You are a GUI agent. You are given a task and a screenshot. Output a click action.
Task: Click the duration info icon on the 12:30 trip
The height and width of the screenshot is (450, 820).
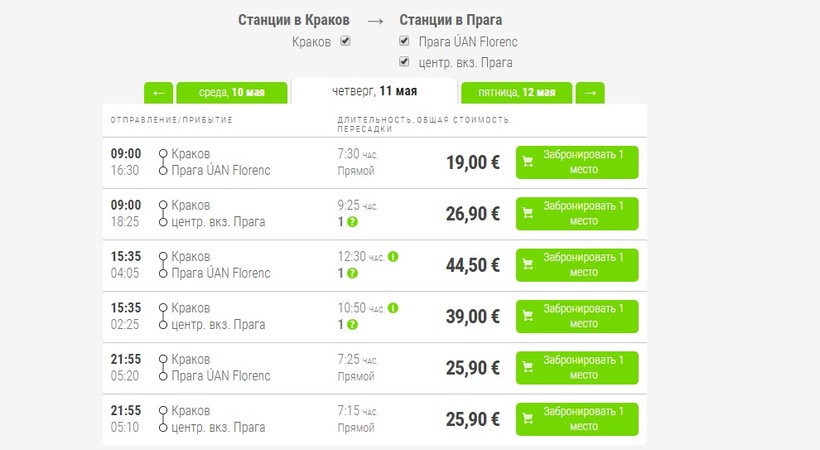pyautogui.click(x=393, y=256)
